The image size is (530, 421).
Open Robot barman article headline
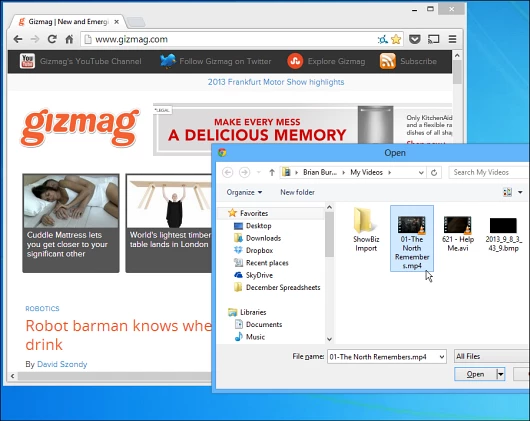tap(118, 335)
